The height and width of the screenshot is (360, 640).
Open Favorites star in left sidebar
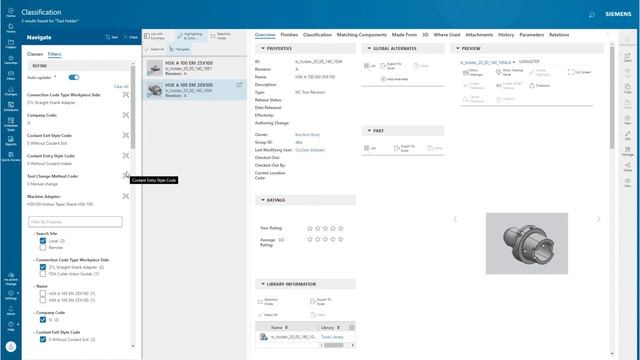11,60
